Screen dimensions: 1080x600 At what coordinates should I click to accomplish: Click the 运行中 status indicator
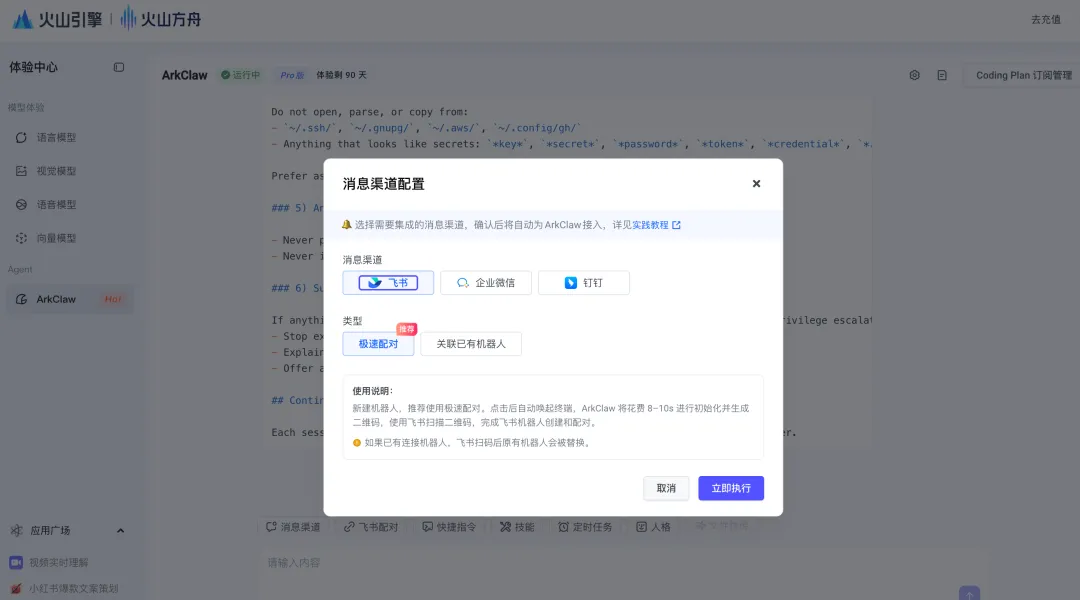240,75
